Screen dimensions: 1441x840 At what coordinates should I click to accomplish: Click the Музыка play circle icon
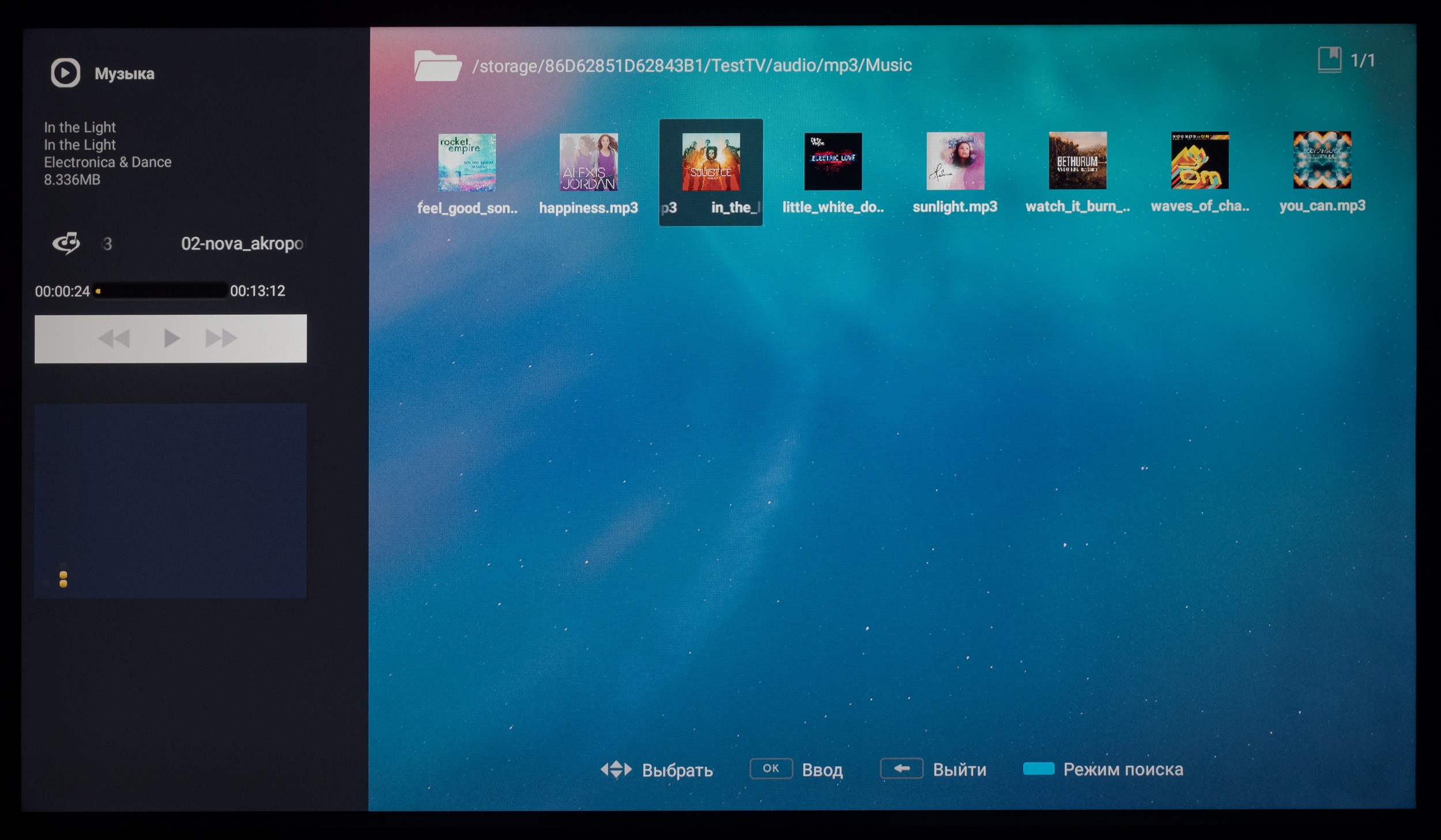coord(65,73)
